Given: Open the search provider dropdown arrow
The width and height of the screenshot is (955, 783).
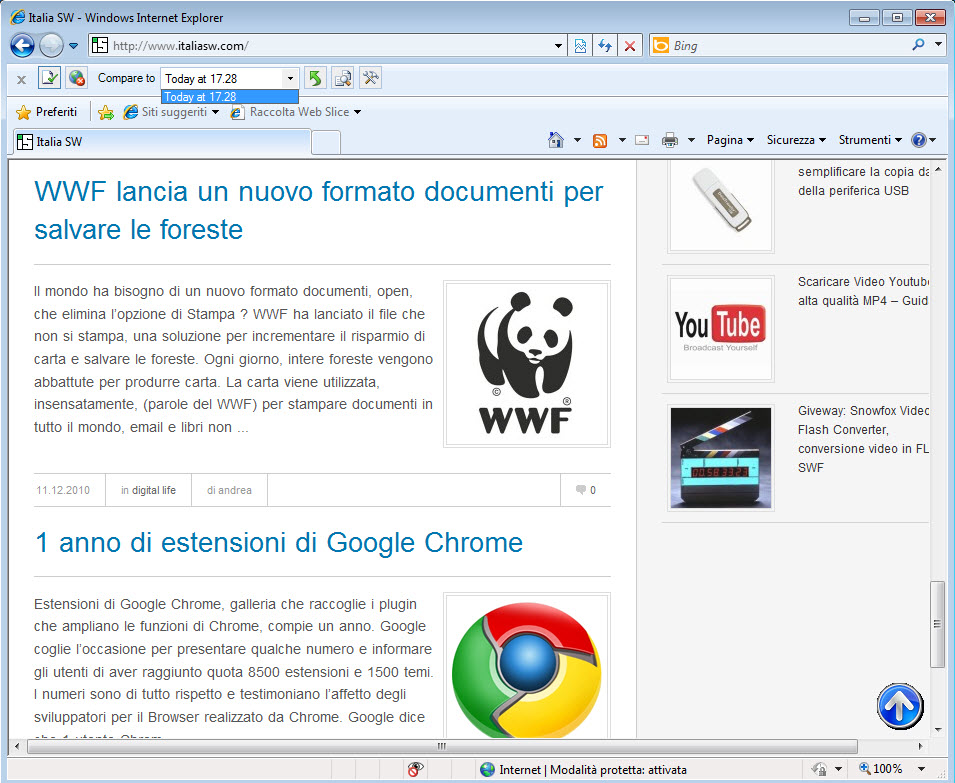Looking at the screenshot, I should pyautogui.click(x=938, y=44).
